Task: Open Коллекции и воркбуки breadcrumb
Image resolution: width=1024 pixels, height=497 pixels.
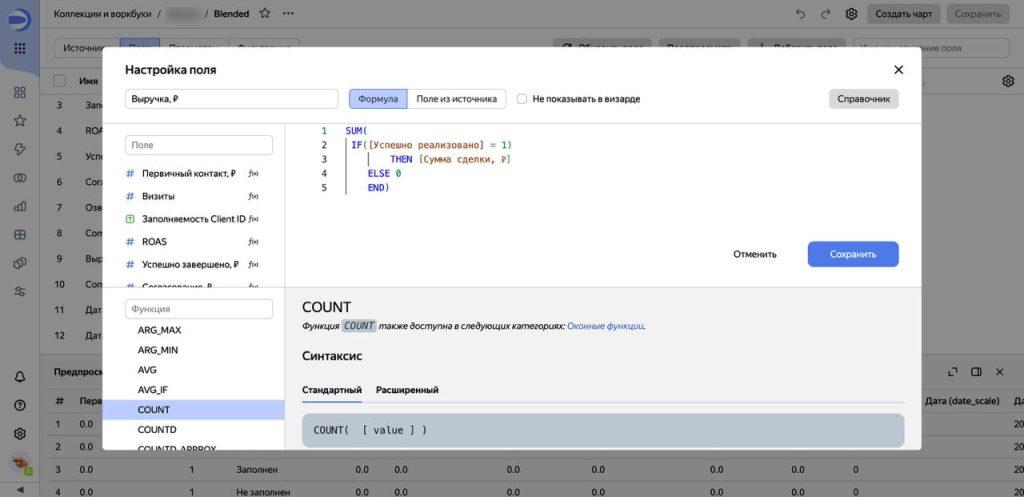Action: (x=103, y=13)
